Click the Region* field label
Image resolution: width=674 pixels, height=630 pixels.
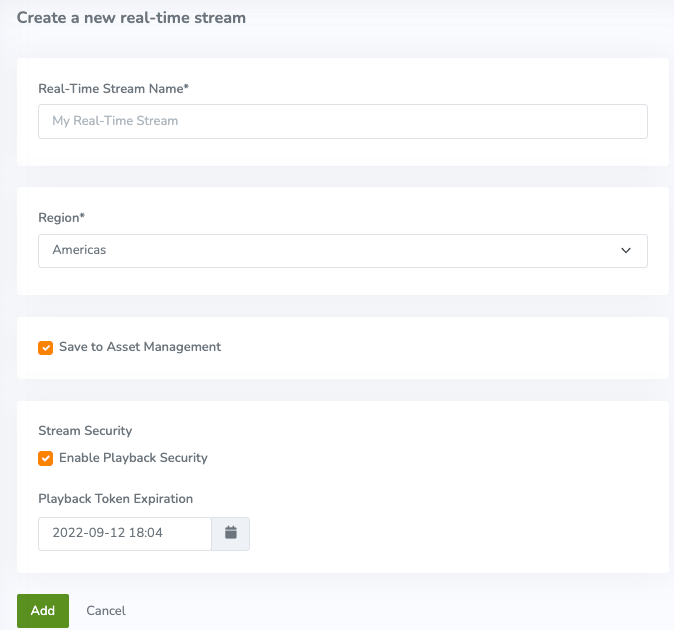[61, 217]
